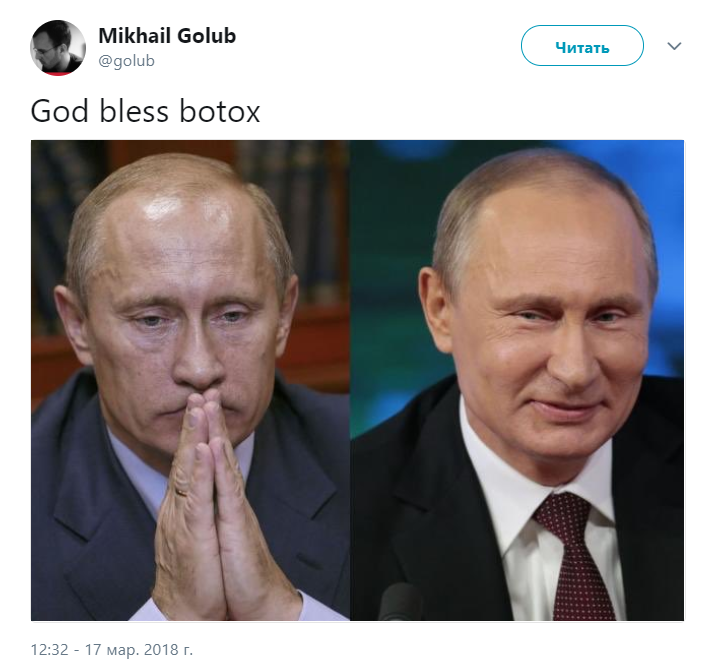Open the photo showing the dotted burgundy tie
This screenshot has width=711, height=665.
click(517, 380)
